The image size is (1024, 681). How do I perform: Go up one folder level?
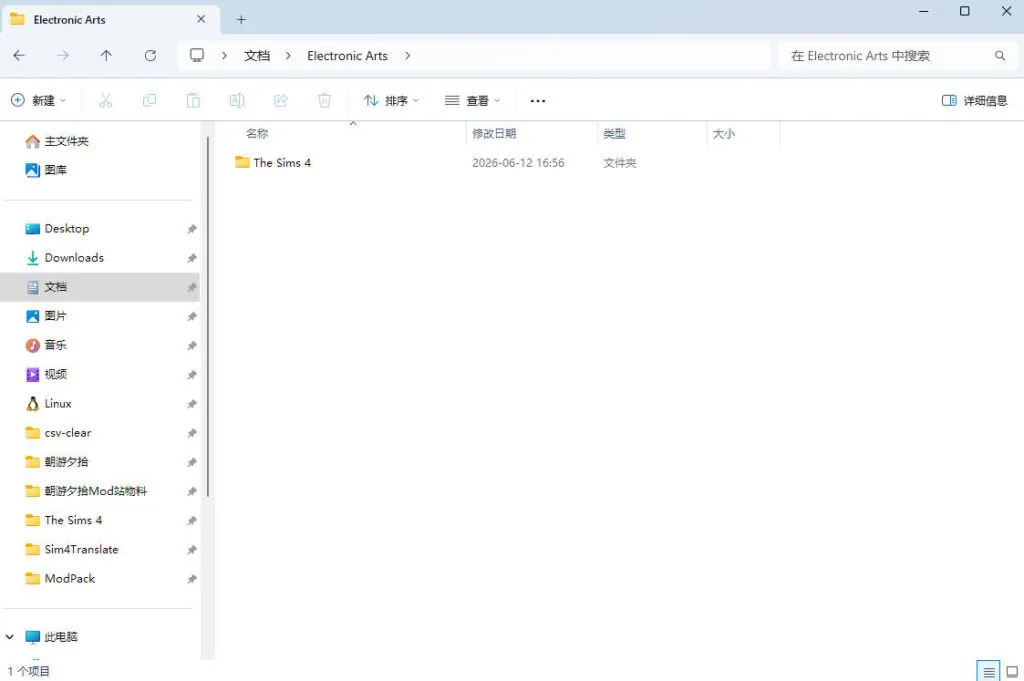tap(106, 55)
